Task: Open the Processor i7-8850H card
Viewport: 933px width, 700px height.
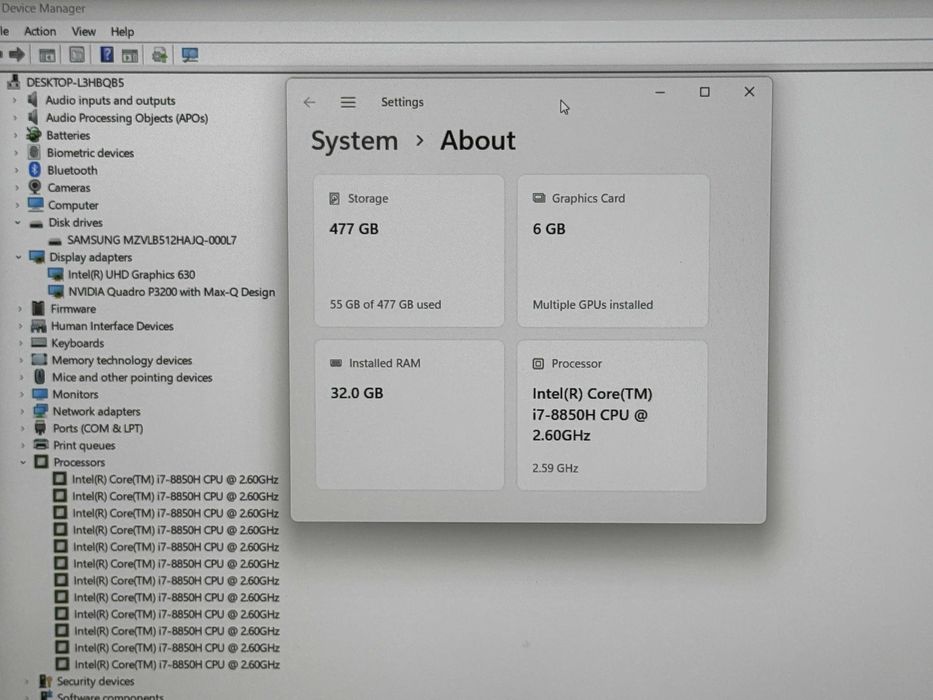Action: (x=612, y=415)
